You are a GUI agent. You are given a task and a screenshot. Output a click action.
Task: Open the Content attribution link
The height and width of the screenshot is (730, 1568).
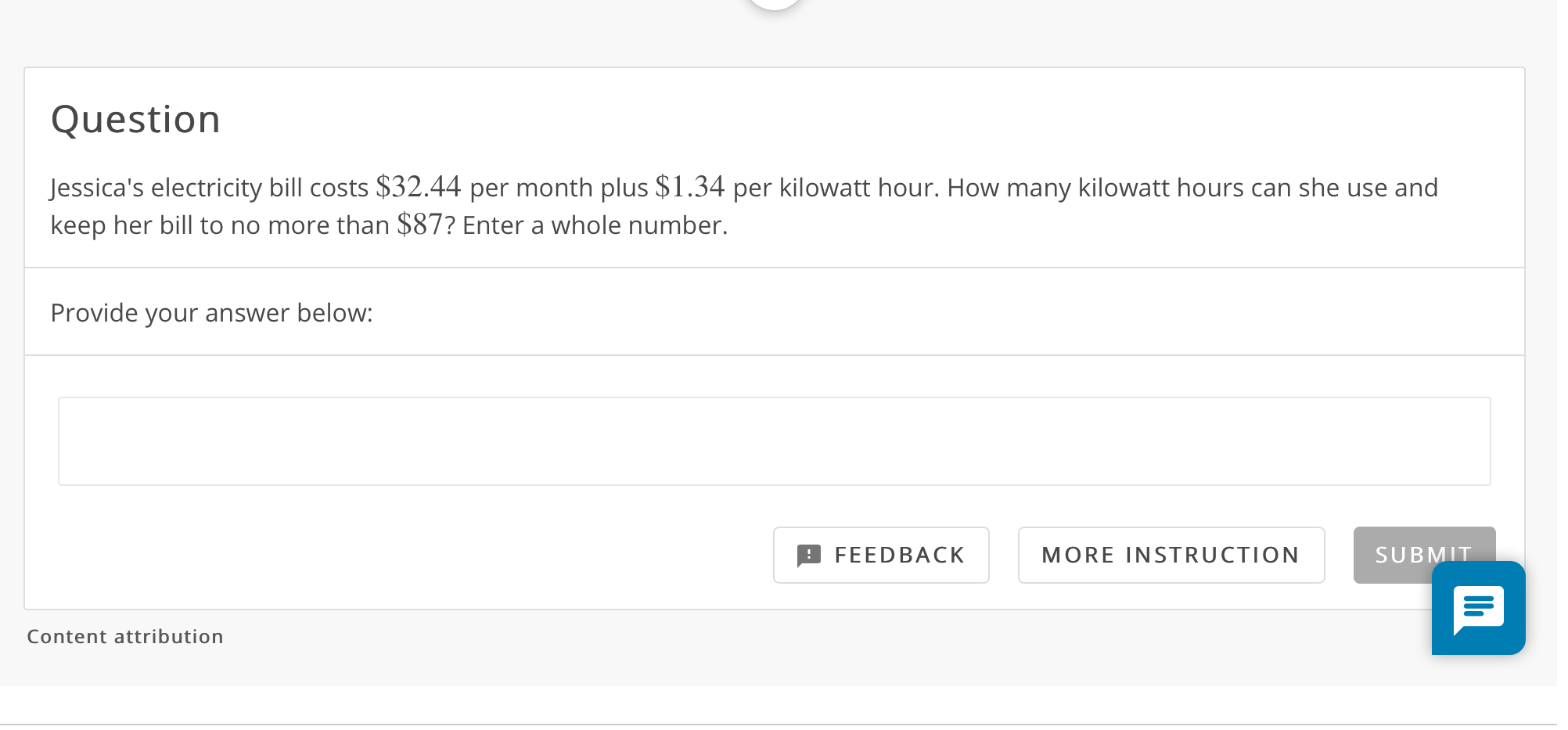point(125,637)
